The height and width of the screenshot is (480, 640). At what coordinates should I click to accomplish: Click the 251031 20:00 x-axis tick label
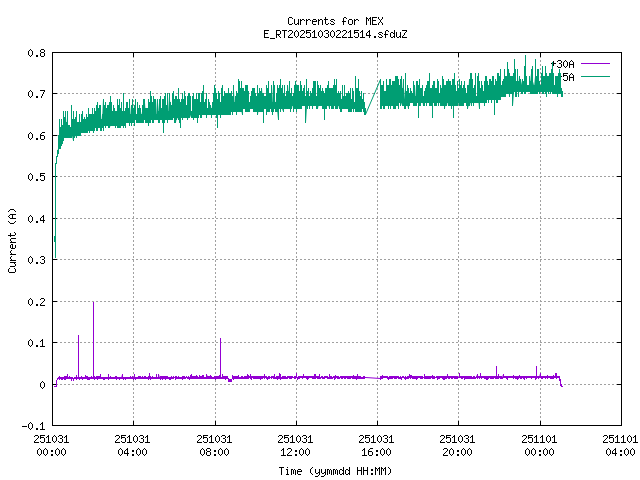pyautogui.click(x=458, y=444)
